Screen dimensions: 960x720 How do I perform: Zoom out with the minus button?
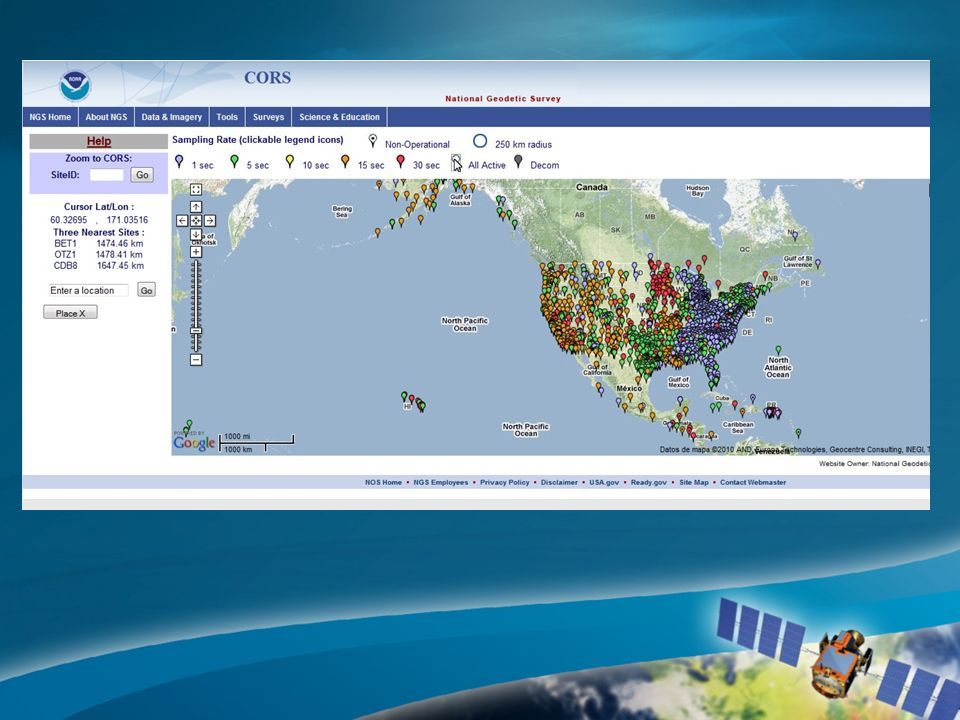[196, 359]
